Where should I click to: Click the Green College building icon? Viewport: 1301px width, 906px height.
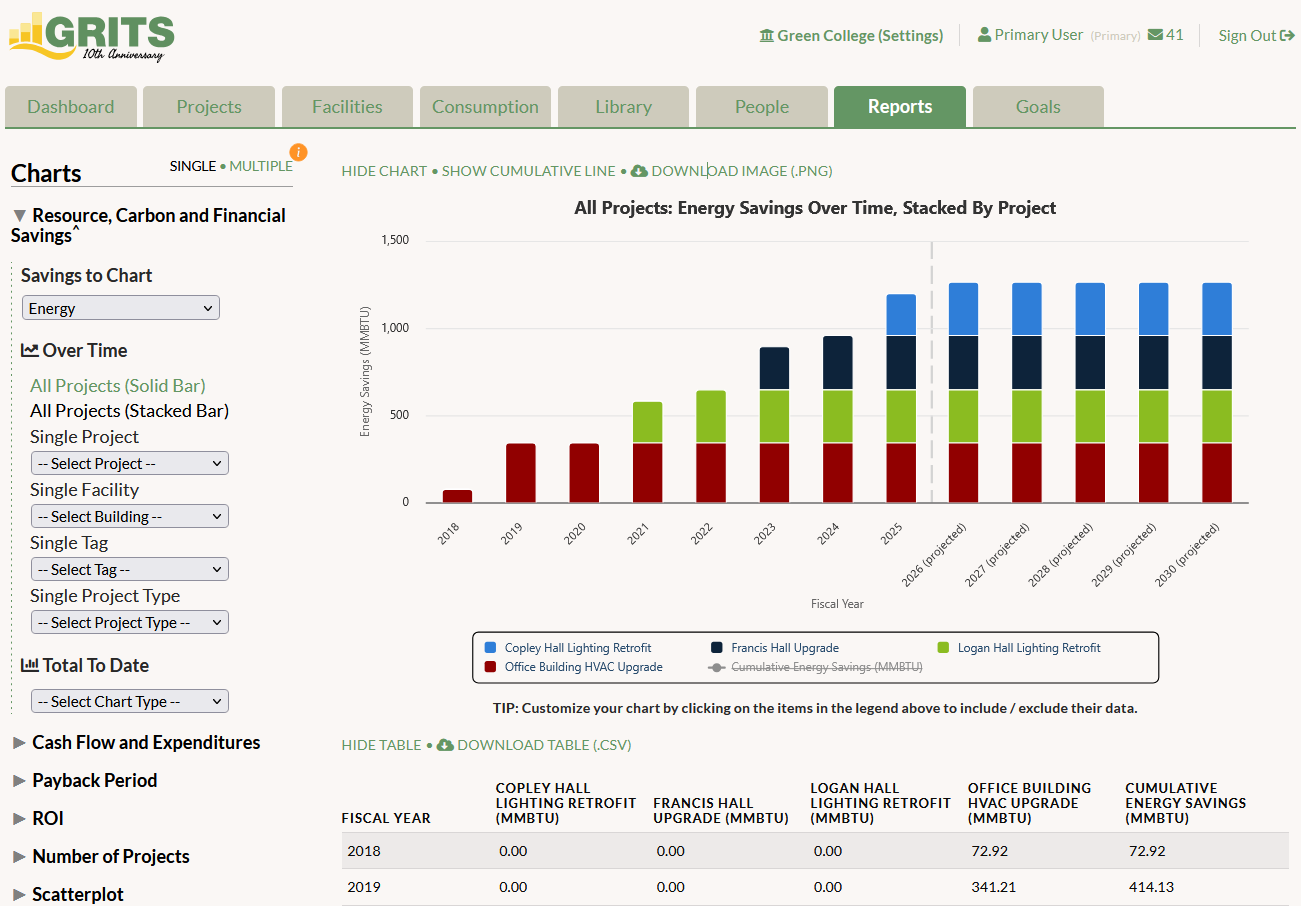click(x=767, y=36)
